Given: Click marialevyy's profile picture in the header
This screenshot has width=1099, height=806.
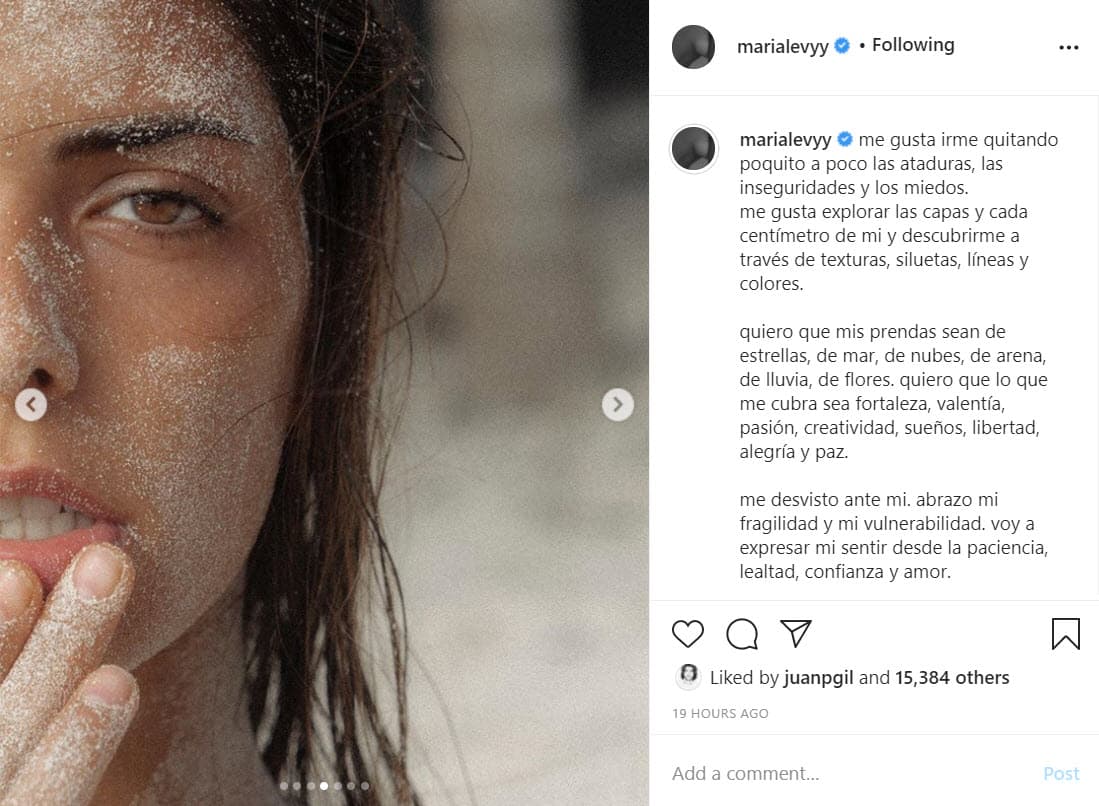Looking at the screenshot, I should (694, 45).
